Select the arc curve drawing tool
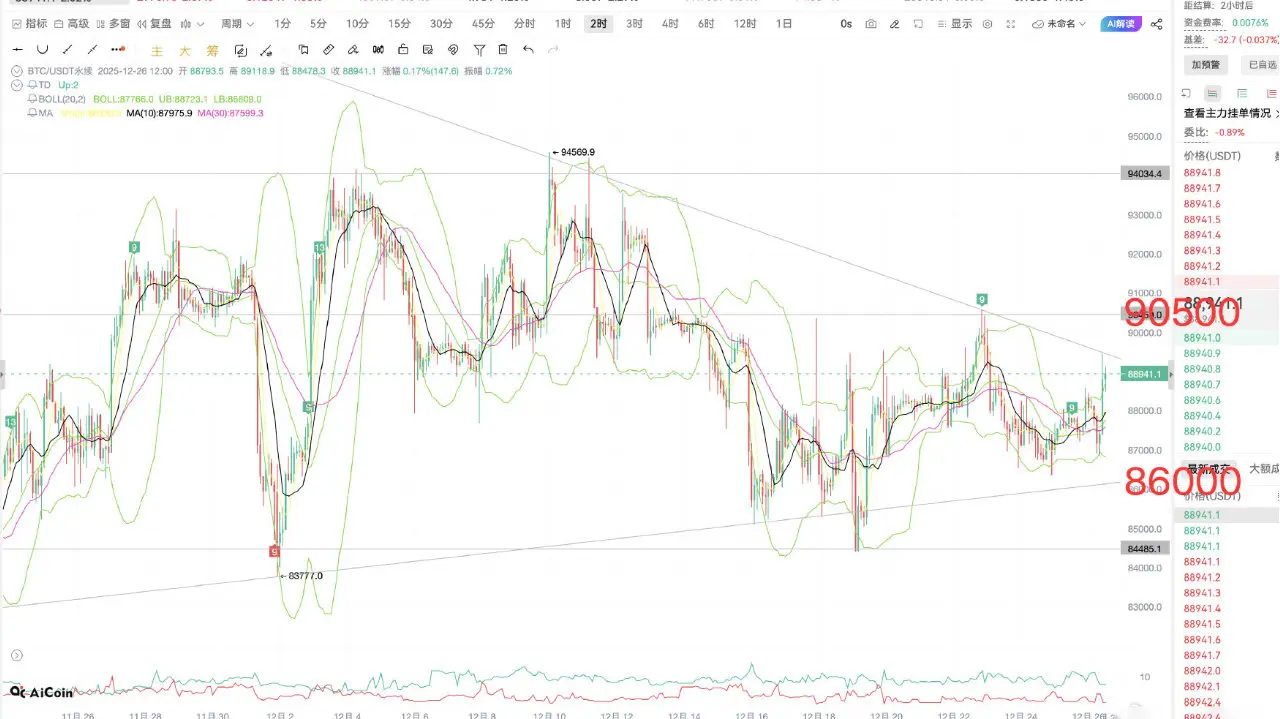This screenshot has height=719, width=1280. [x=43, y=49]
